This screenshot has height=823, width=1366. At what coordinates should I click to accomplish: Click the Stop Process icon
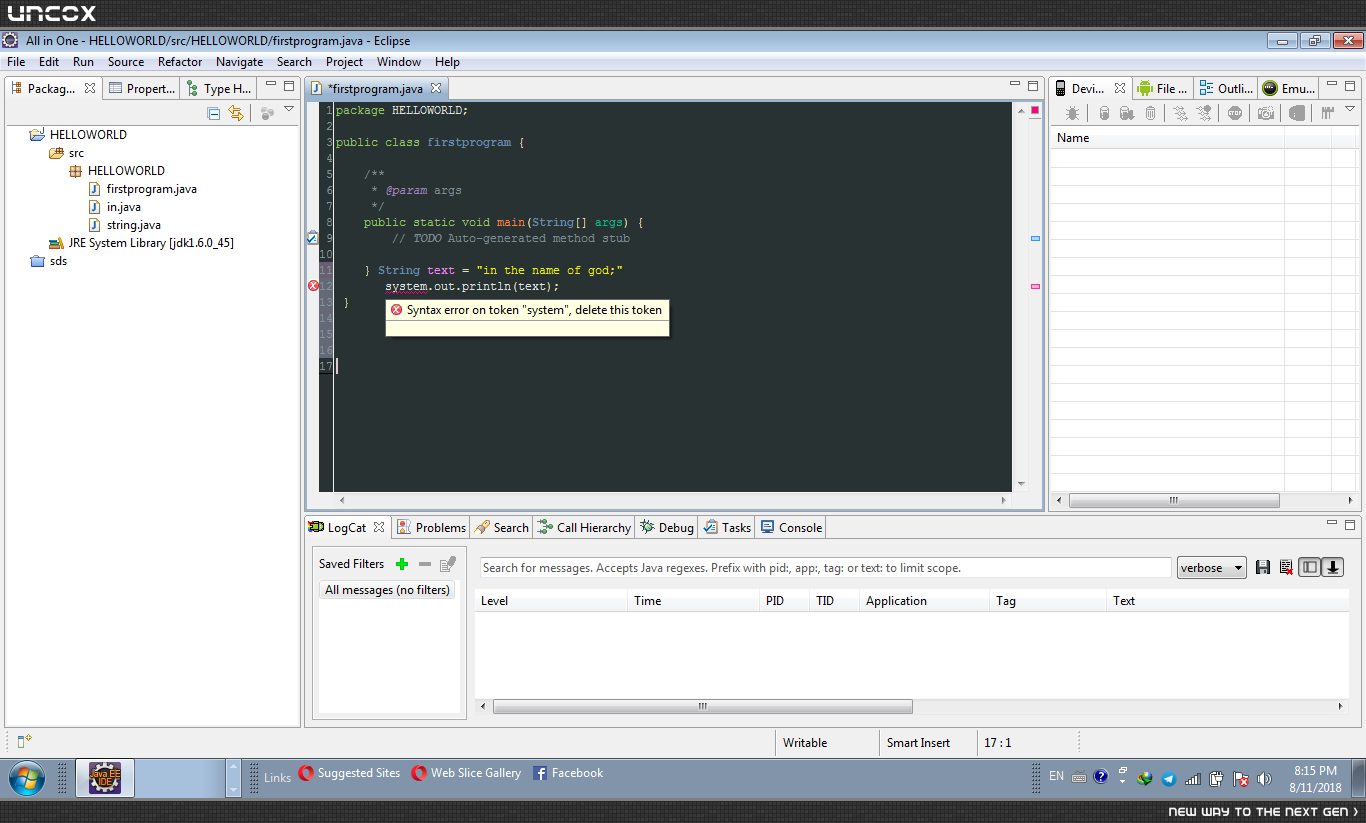pos(1236,113)
